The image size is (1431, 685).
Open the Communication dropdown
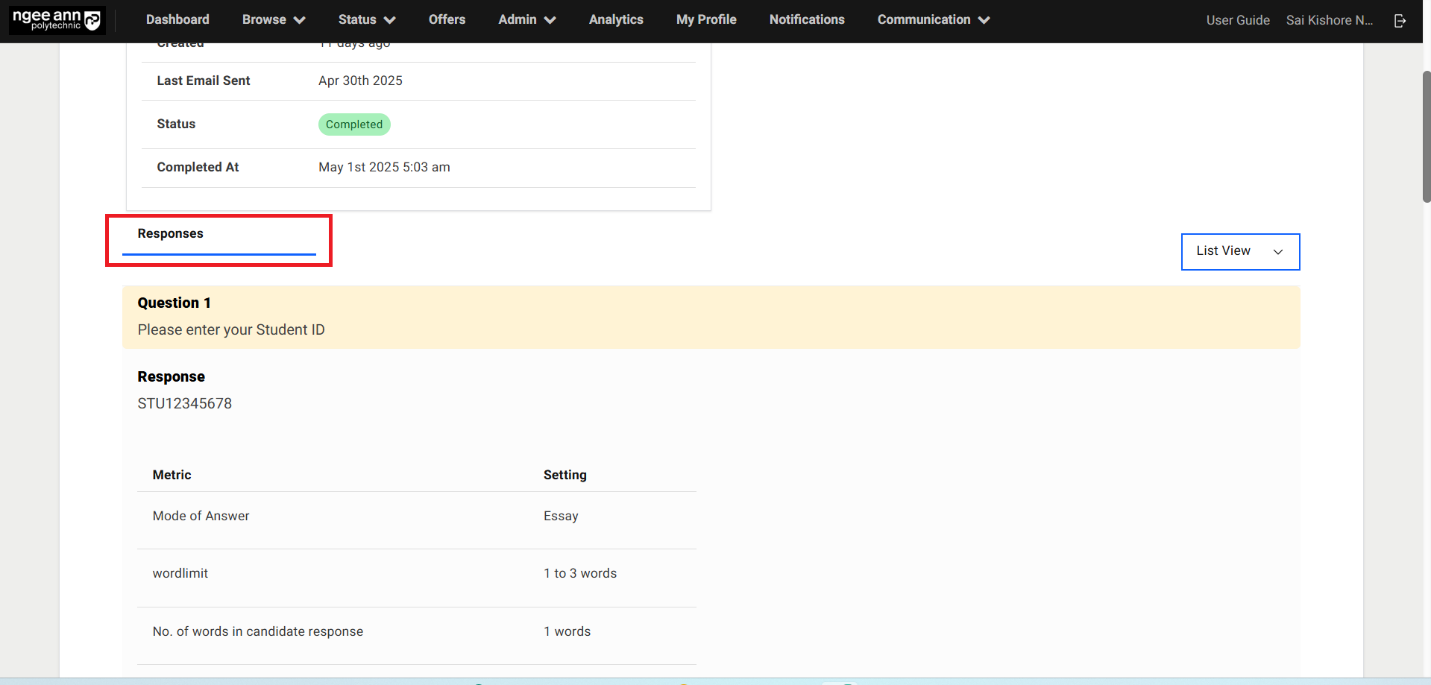coord(933,20)
